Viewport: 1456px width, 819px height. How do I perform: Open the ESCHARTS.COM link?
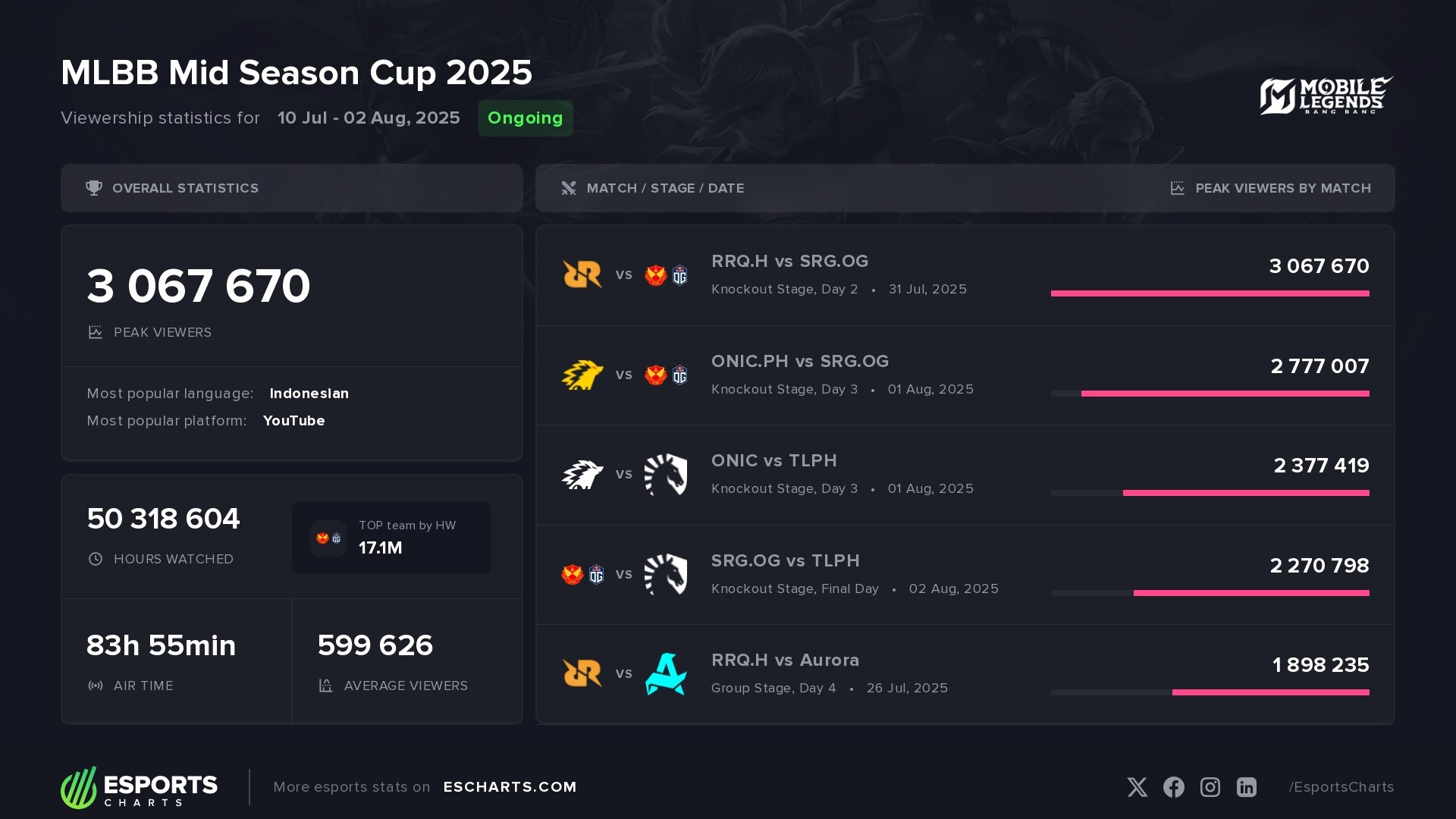pyautogui.click(x=510, y=787)
